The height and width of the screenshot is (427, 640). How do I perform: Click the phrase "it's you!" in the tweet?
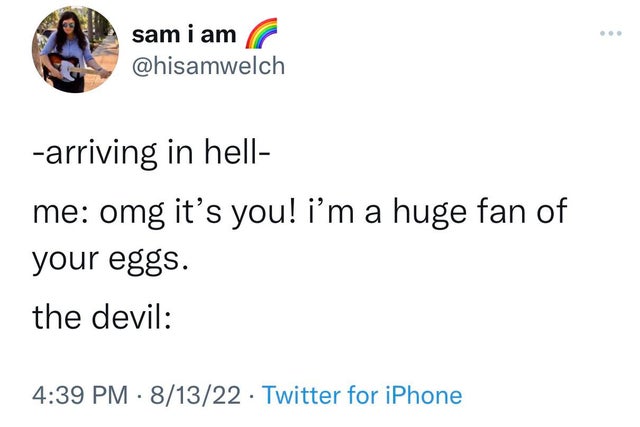tap(263, 216)
